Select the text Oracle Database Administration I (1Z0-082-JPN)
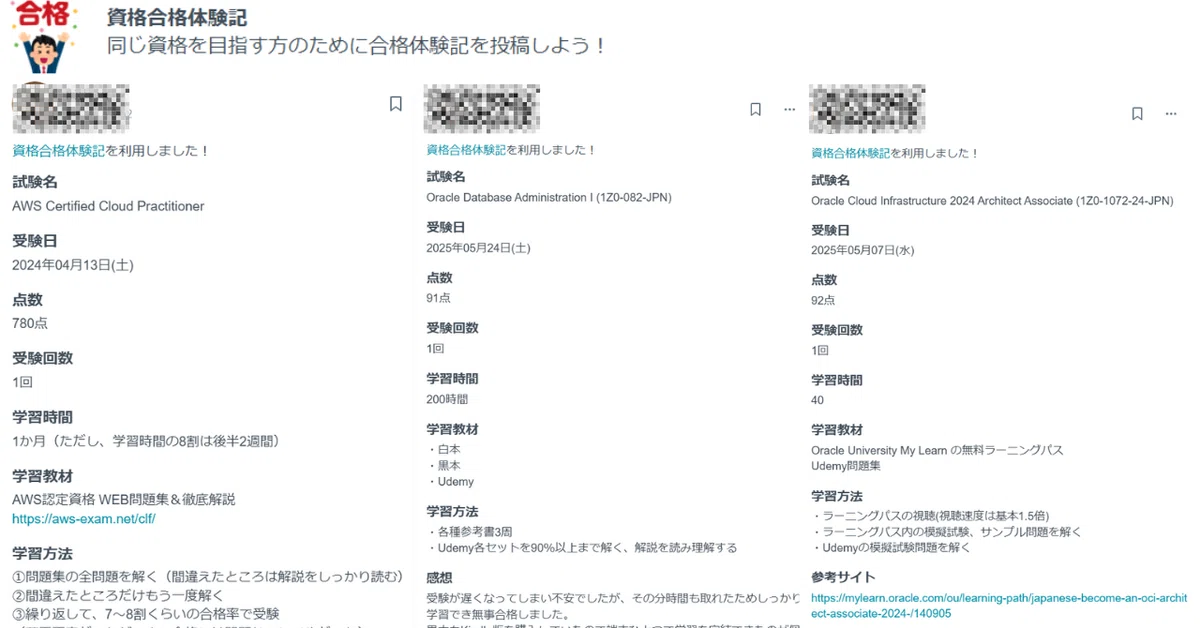1200x628 pixels. pyautogui.click(x=549, y=198)
